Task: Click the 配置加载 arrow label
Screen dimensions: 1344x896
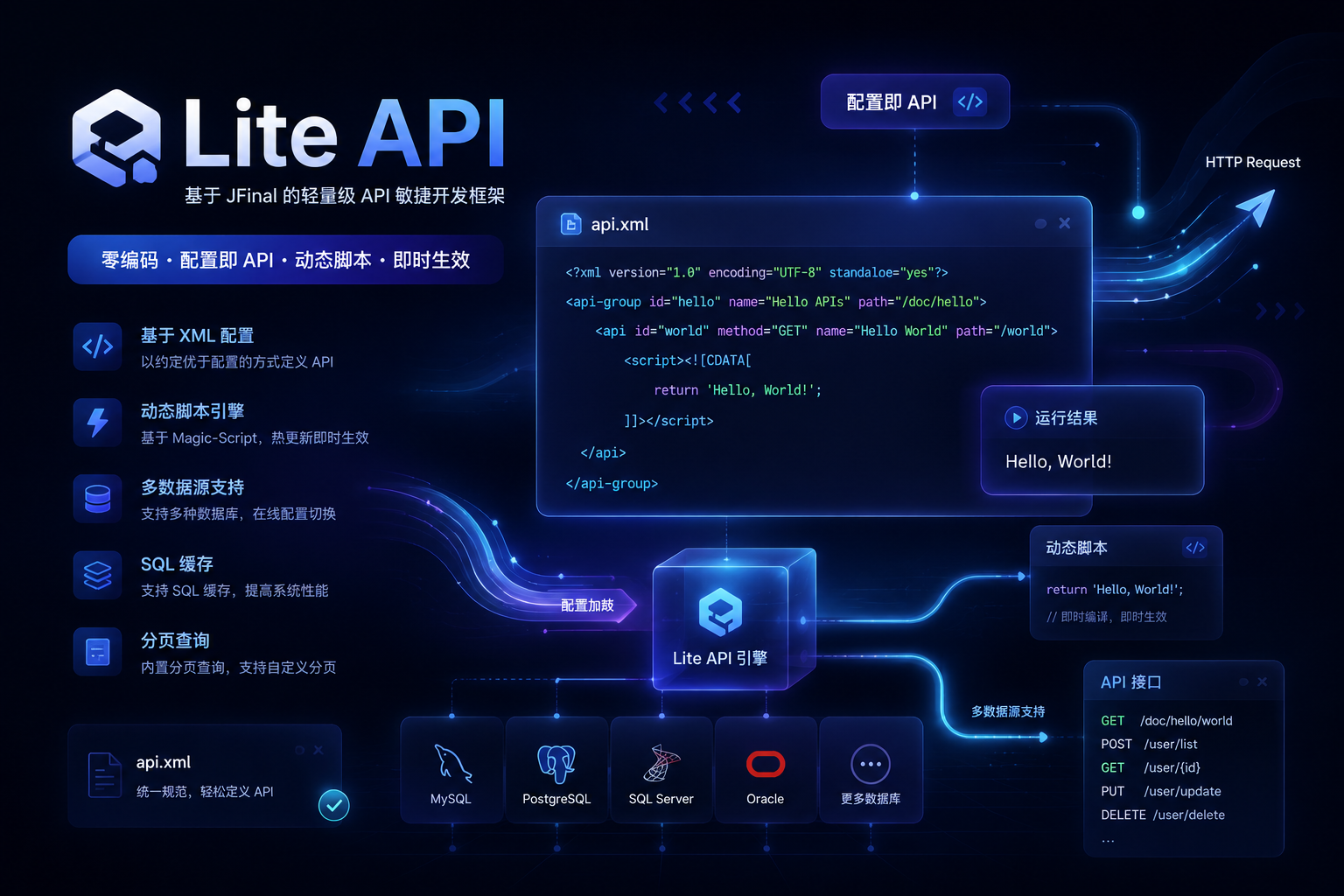Action: pos(587,605)
